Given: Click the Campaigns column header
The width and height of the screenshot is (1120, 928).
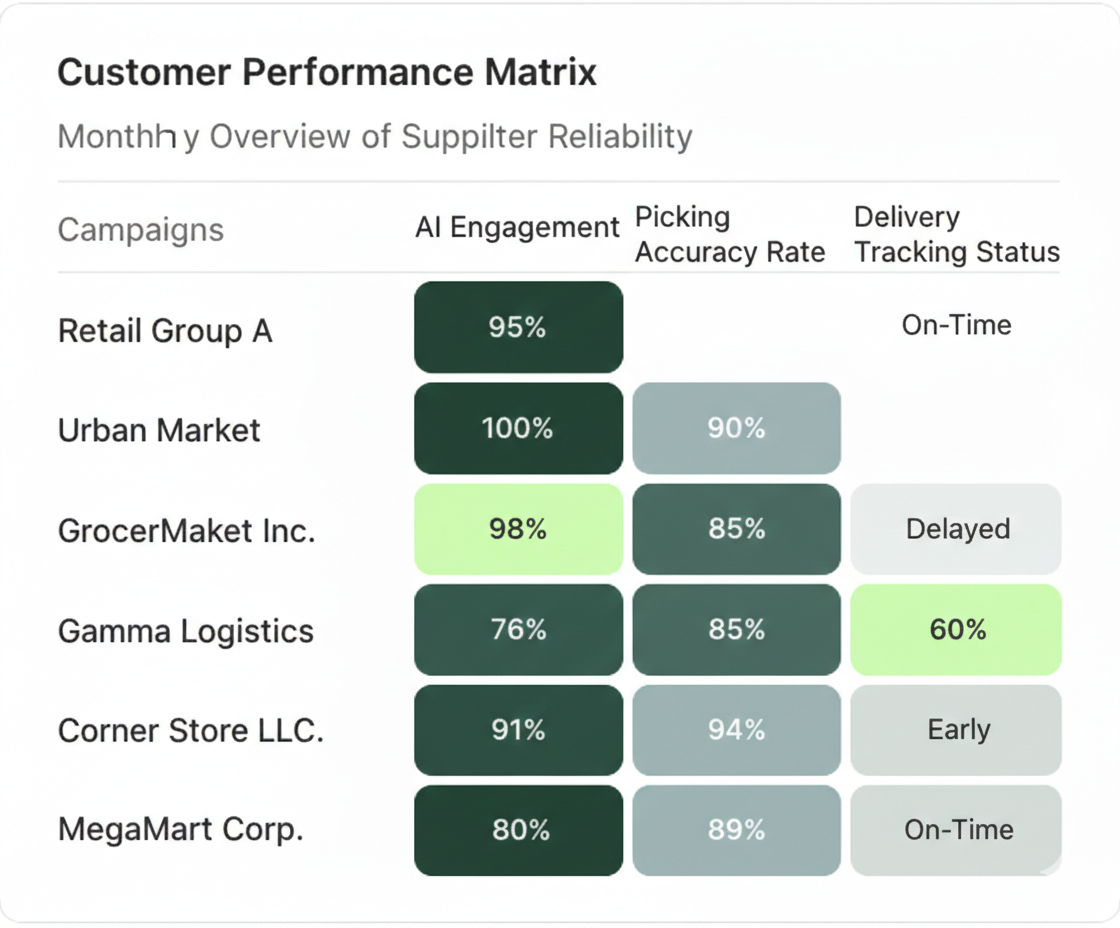Looking at the screenshot, I should 140,230.
